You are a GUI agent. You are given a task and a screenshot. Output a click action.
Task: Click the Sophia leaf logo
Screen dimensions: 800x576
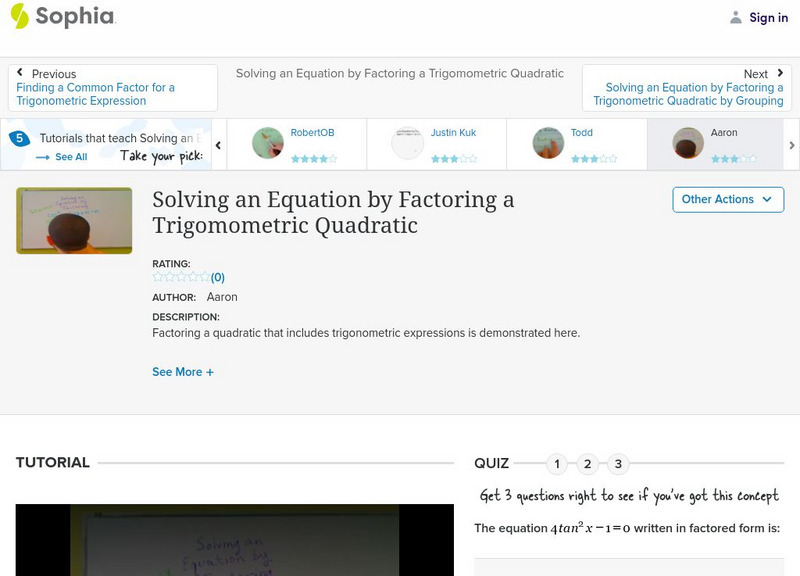coord(21,17)
